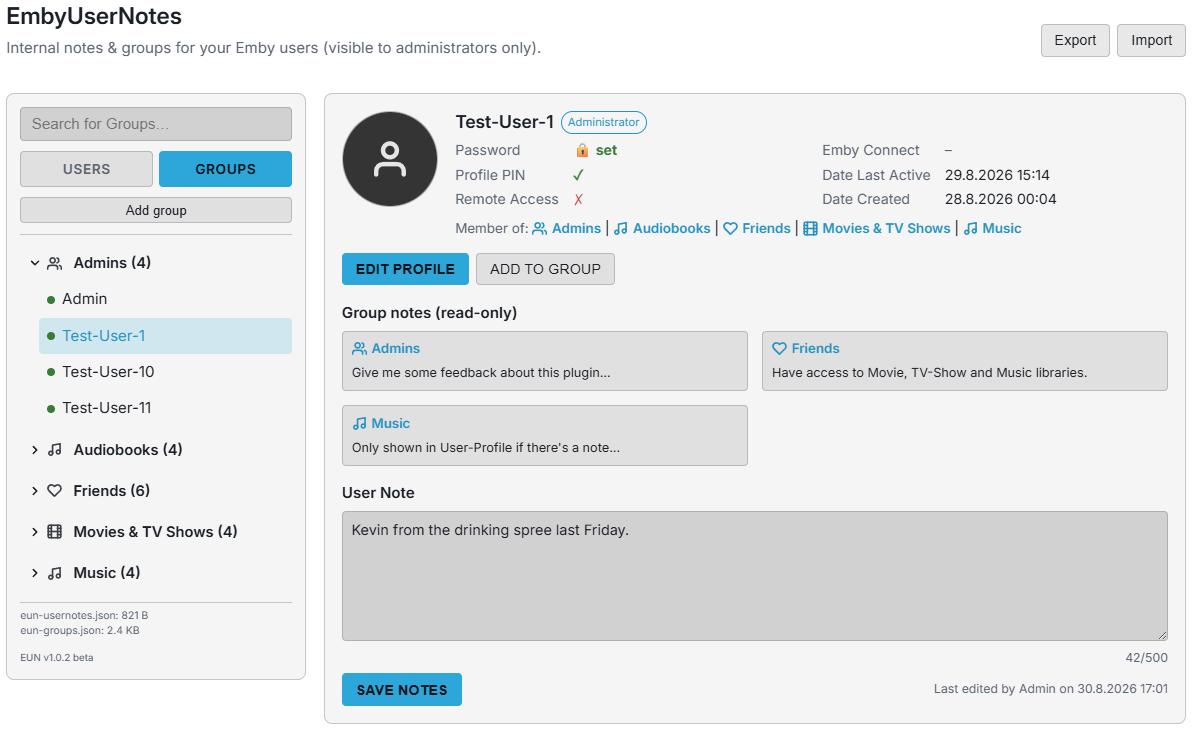This screenshot has height=736, width=1194.
Task: Open EDIT PROFILE for Test-User-1
Action: tap(405, 269)
